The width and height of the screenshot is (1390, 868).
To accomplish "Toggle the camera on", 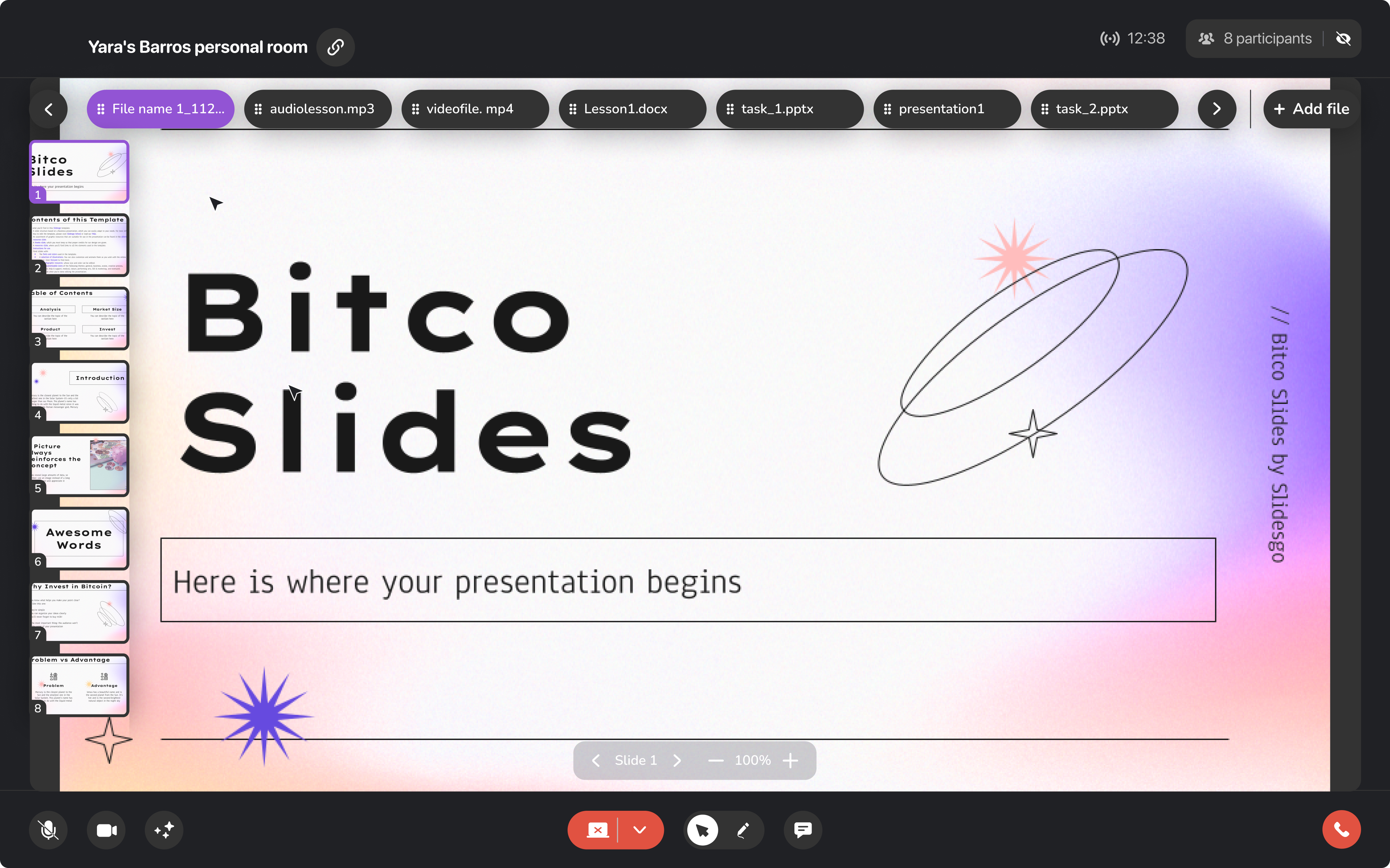I will click(x=106, y=830).
